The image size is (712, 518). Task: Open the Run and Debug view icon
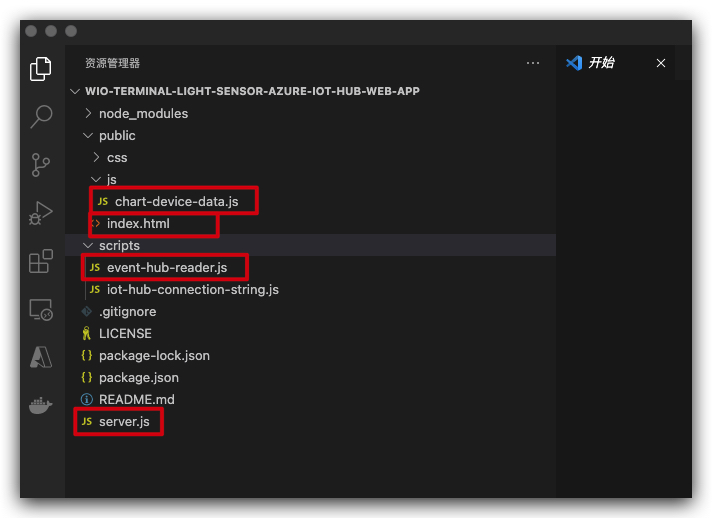point(40,213)
